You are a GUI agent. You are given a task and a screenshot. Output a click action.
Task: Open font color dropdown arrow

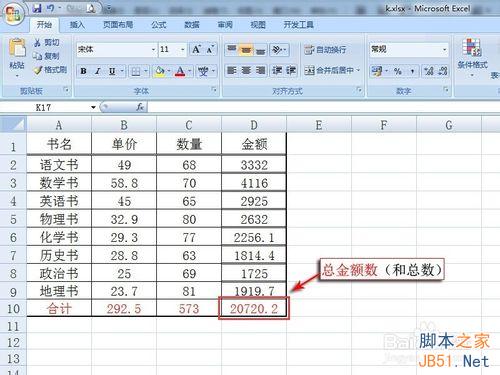[189, 71]
